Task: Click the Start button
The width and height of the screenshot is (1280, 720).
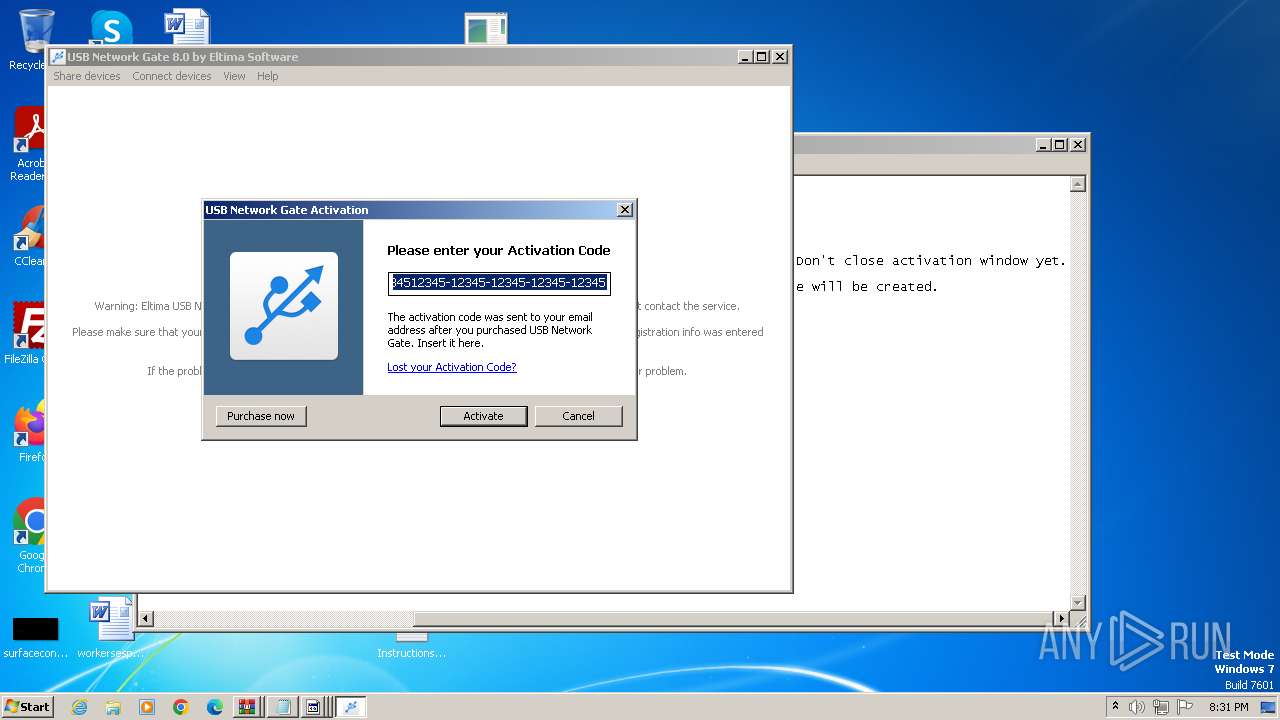Action: [27, 707]
